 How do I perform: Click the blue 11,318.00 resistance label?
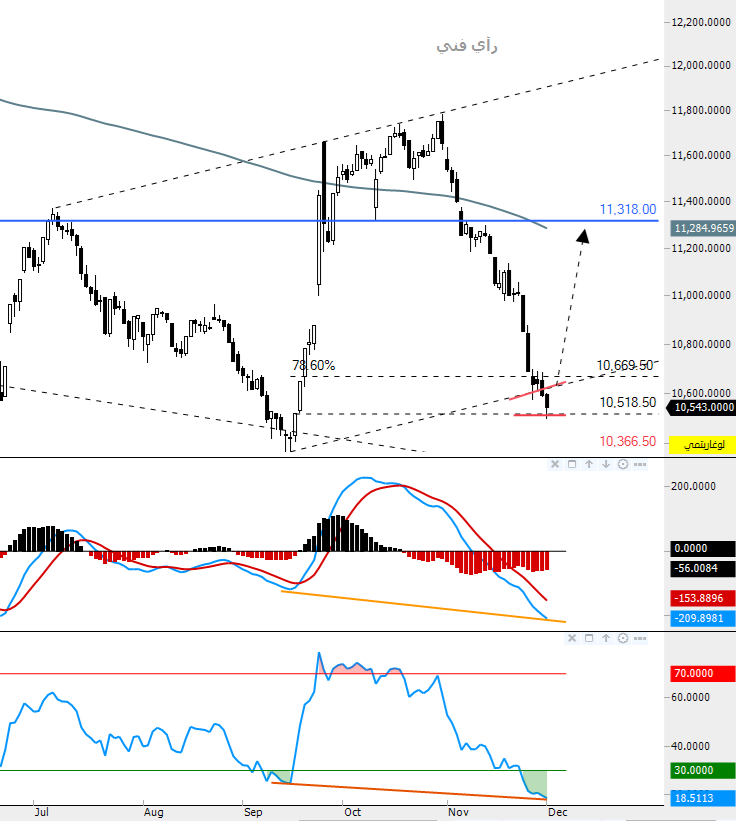628,209
